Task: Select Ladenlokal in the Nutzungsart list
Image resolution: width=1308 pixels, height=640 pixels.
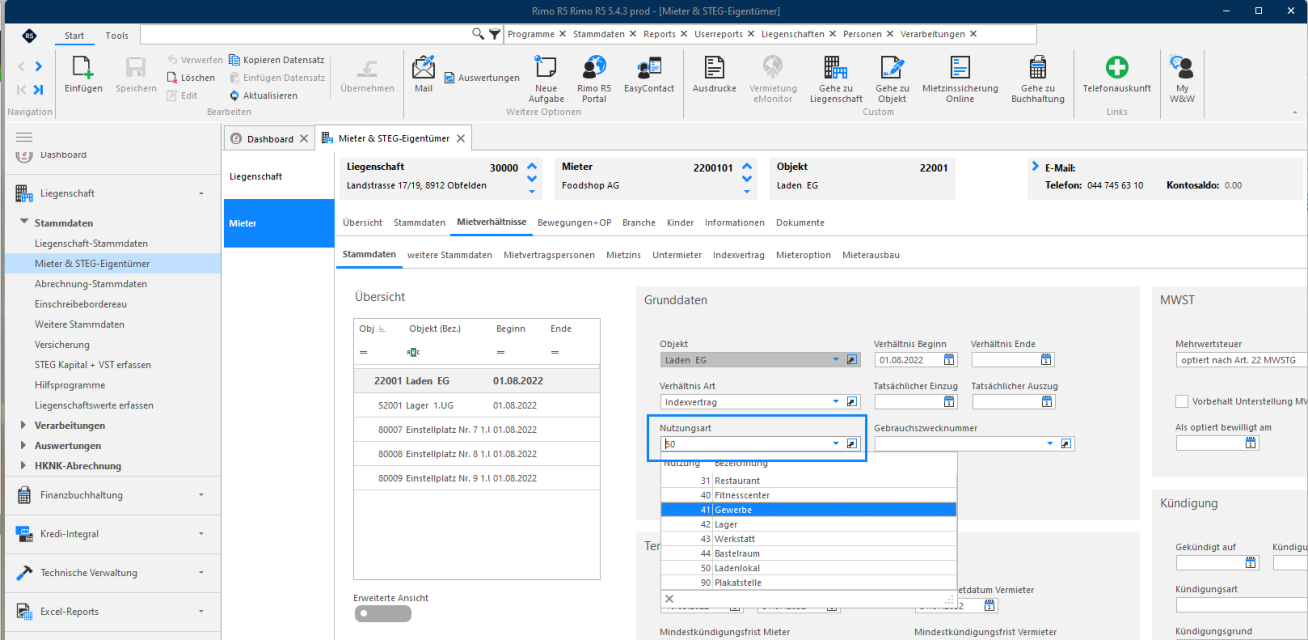Action: 809,568
